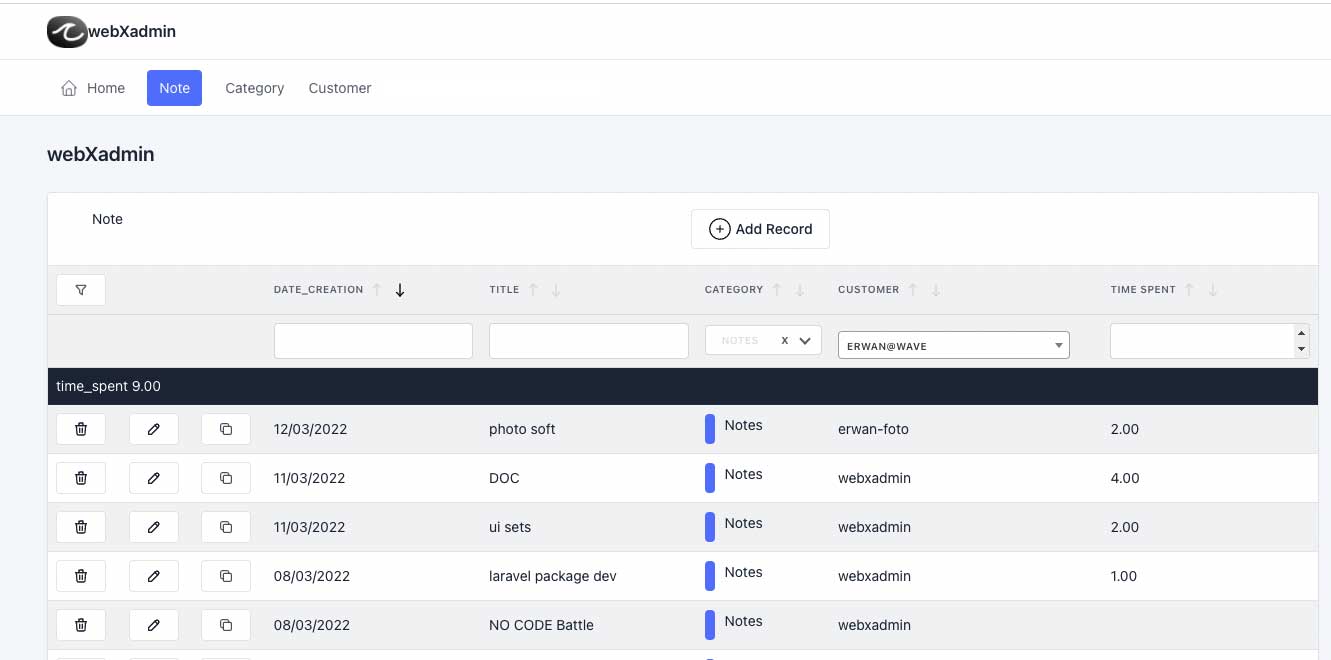
Task: Sort CATEGORY column descending
Action: (800, 290)
